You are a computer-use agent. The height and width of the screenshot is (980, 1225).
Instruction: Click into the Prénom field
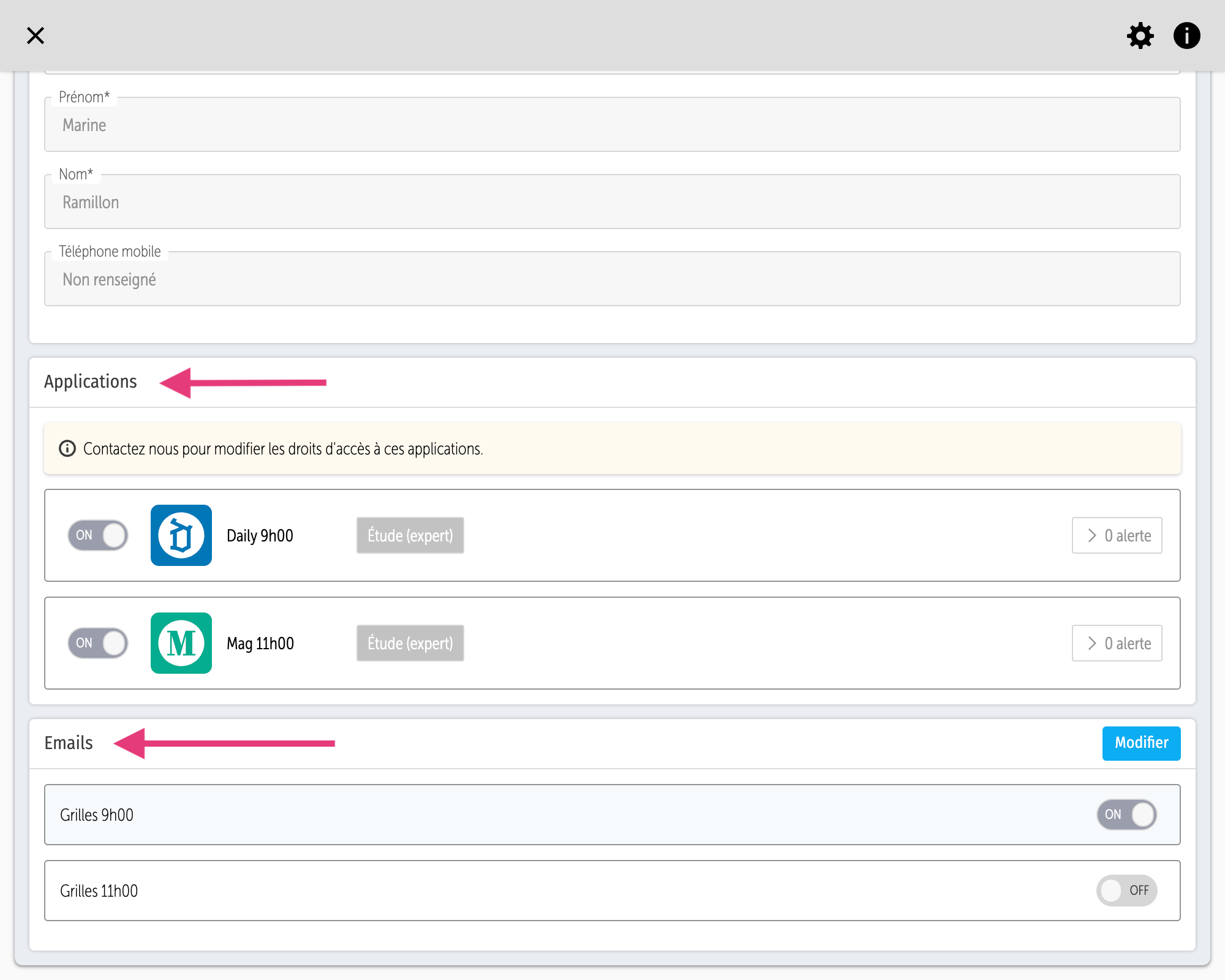(x=612, y=125)
